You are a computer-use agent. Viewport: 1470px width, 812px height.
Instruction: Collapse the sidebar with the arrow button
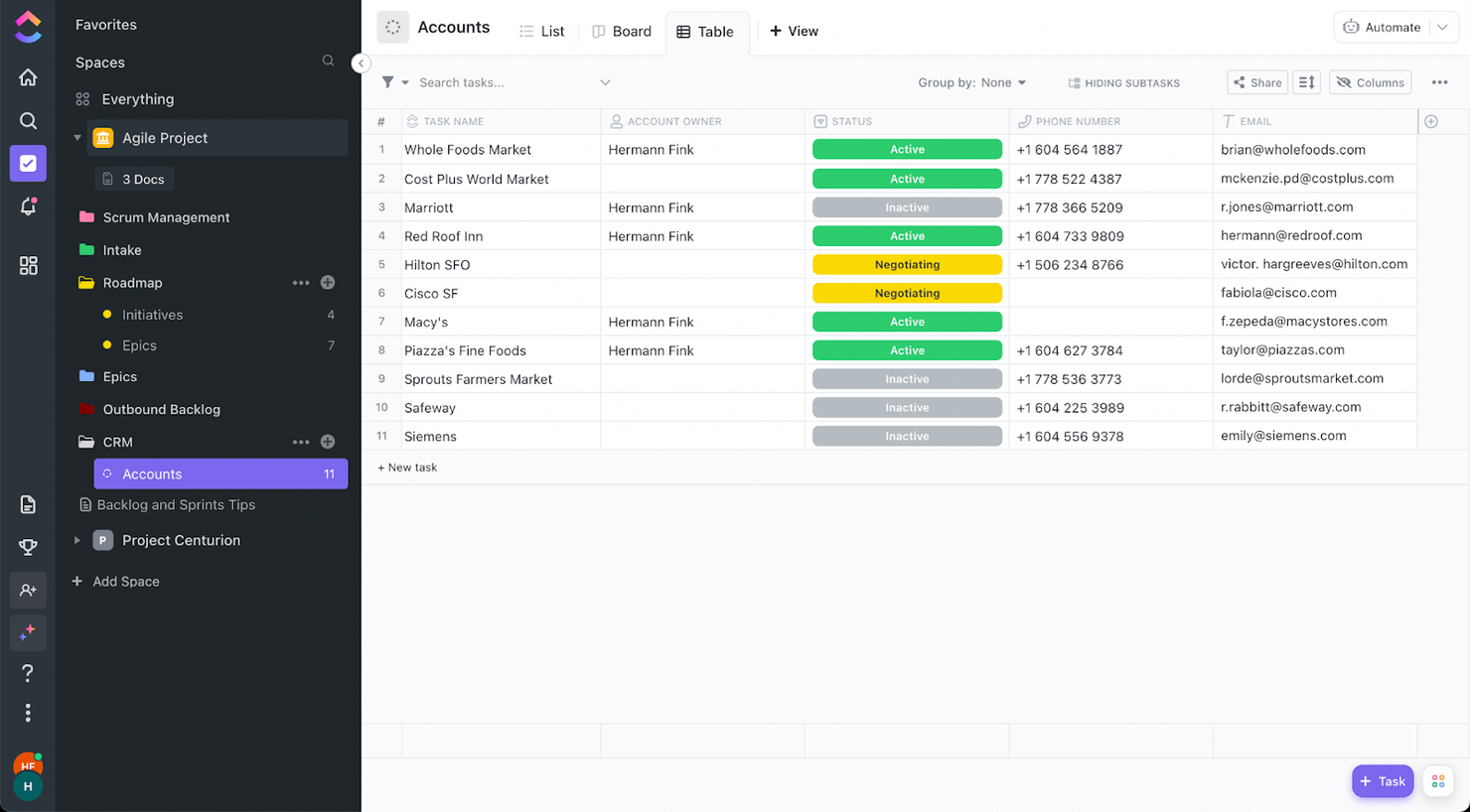click(x=361, y=64)
